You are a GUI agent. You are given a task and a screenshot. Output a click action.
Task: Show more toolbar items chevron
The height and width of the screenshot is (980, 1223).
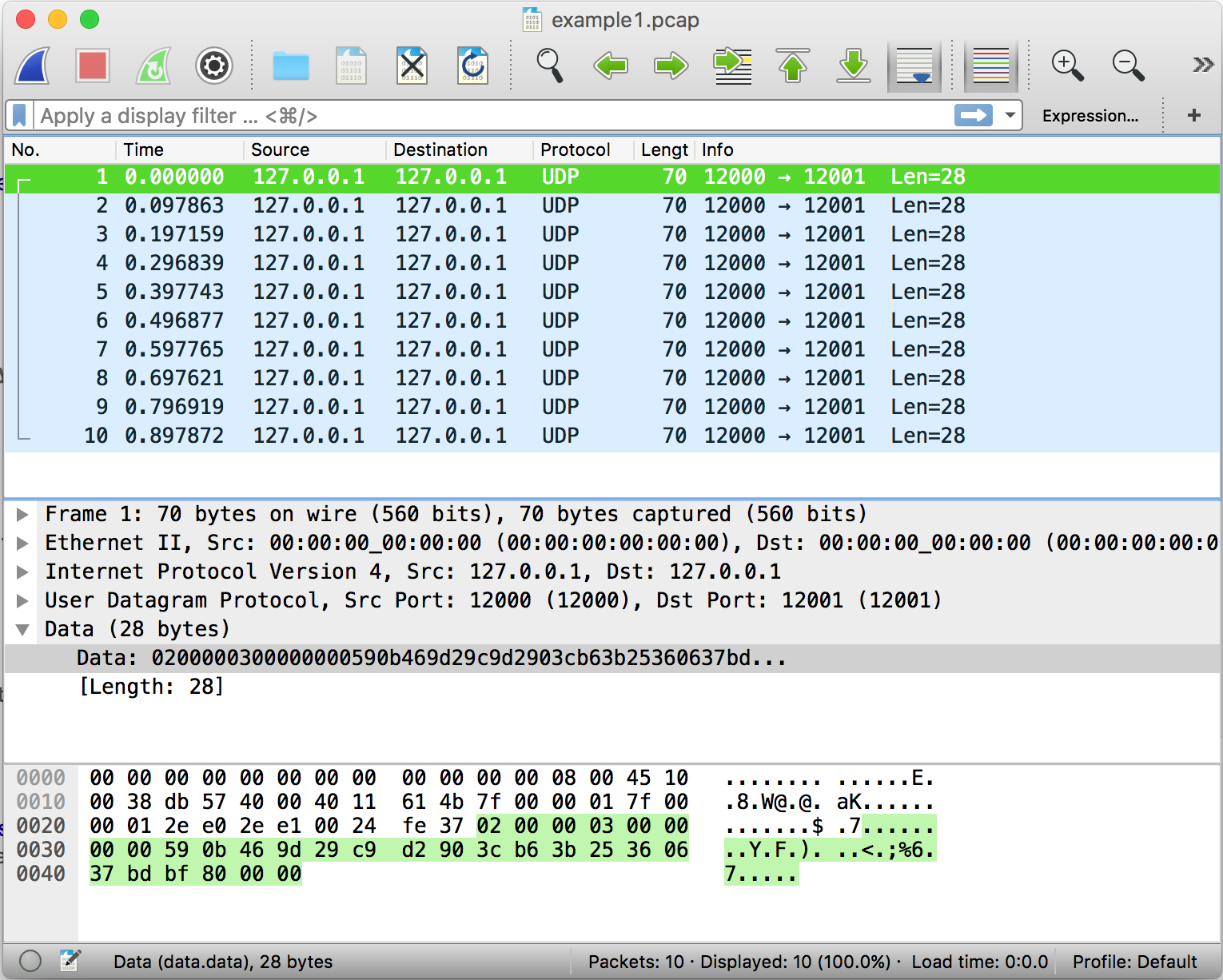click(1202, 65)
